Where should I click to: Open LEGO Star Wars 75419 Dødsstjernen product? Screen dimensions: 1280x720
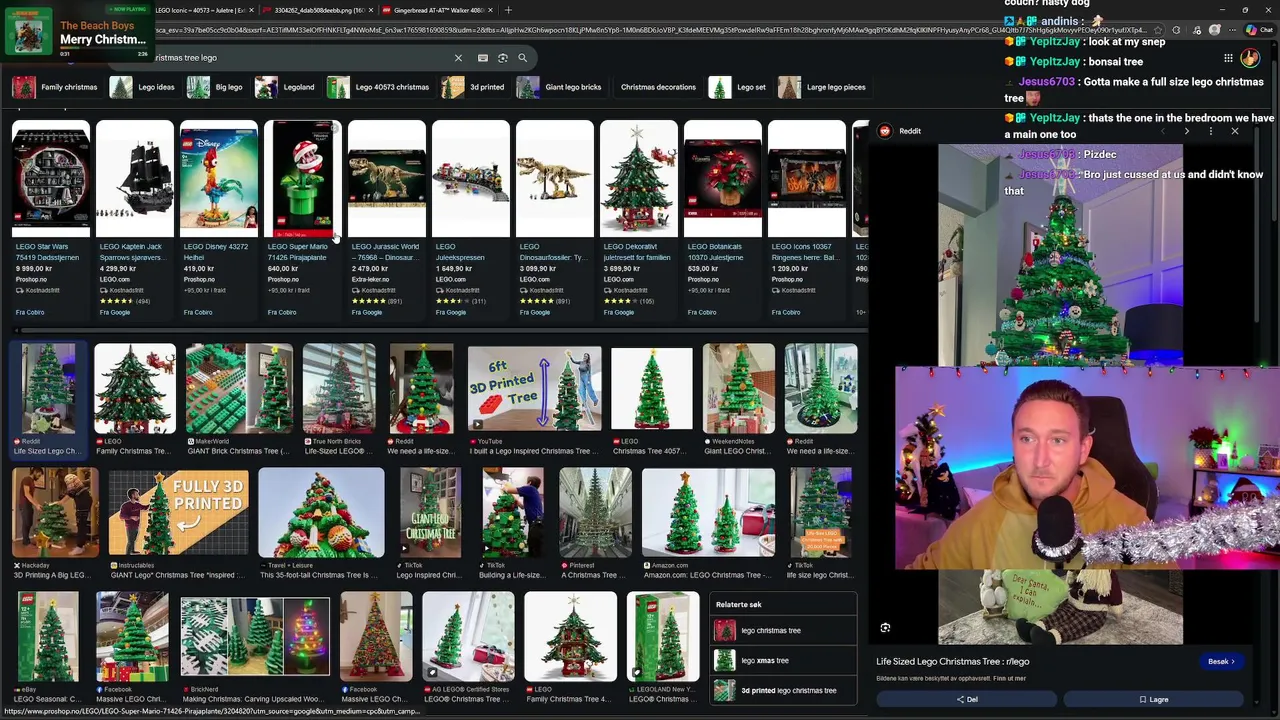coord(50,219)
